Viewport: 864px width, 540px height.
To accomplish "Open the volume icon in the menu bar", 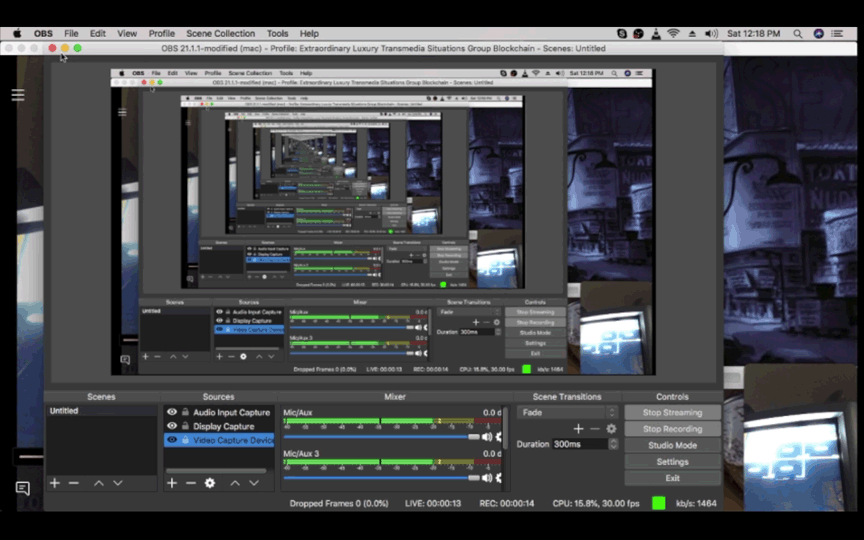I will 711,34.
